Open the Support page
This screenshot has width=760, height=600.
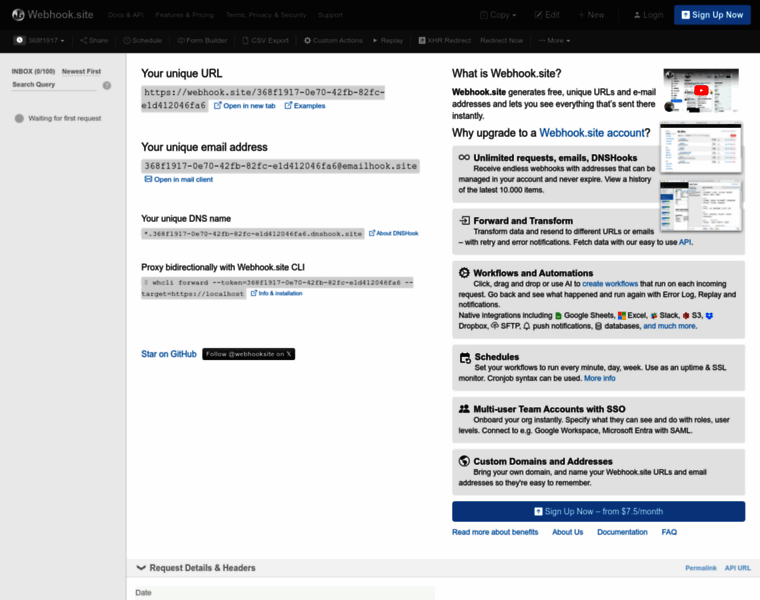point(331,15)
